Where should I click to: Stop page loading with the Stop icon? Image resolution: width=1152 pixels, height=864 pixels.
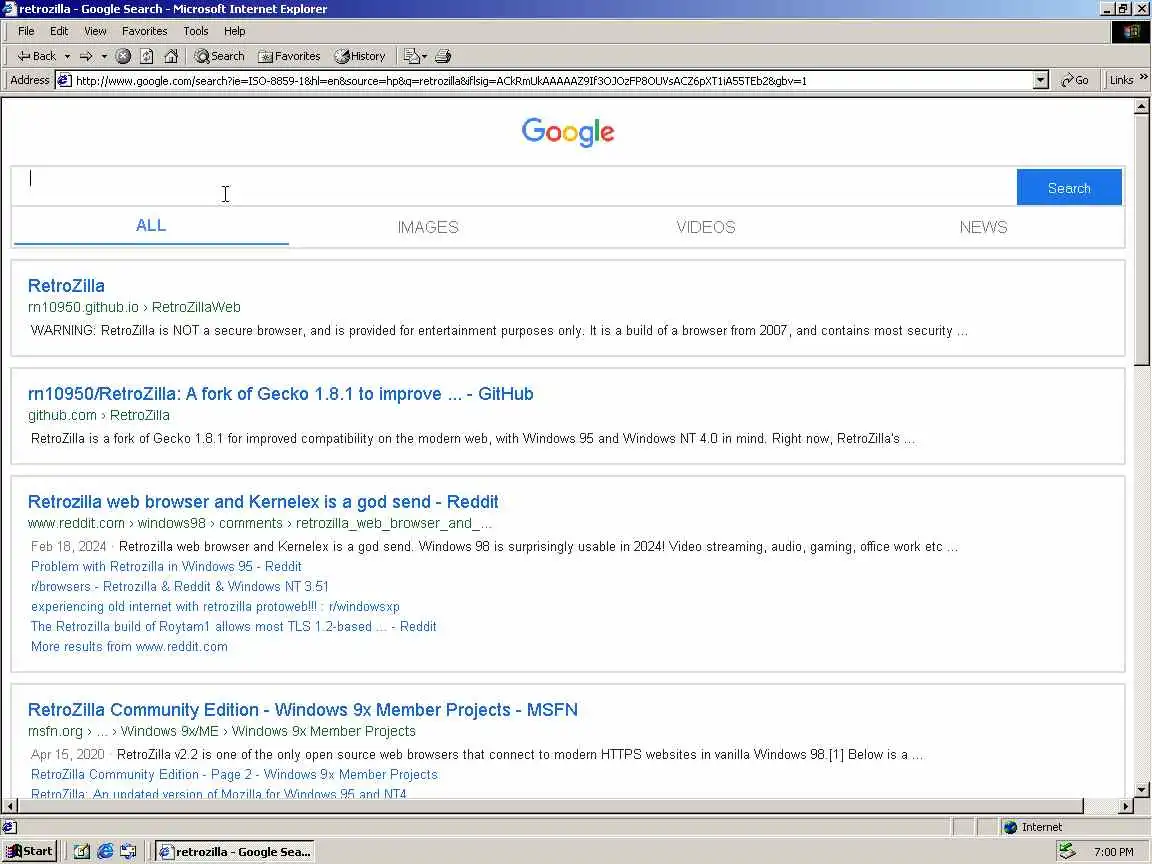point(123,56)
